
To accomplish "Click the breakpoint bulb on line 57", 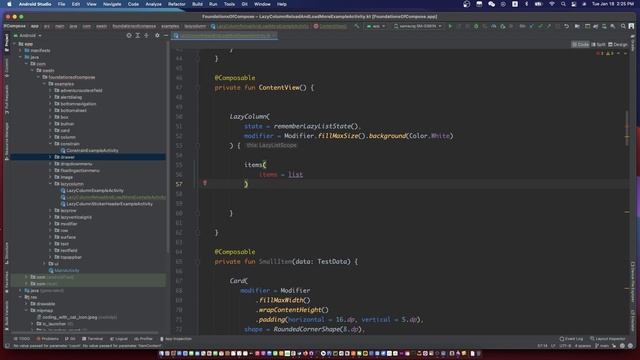I will point(205,183).
